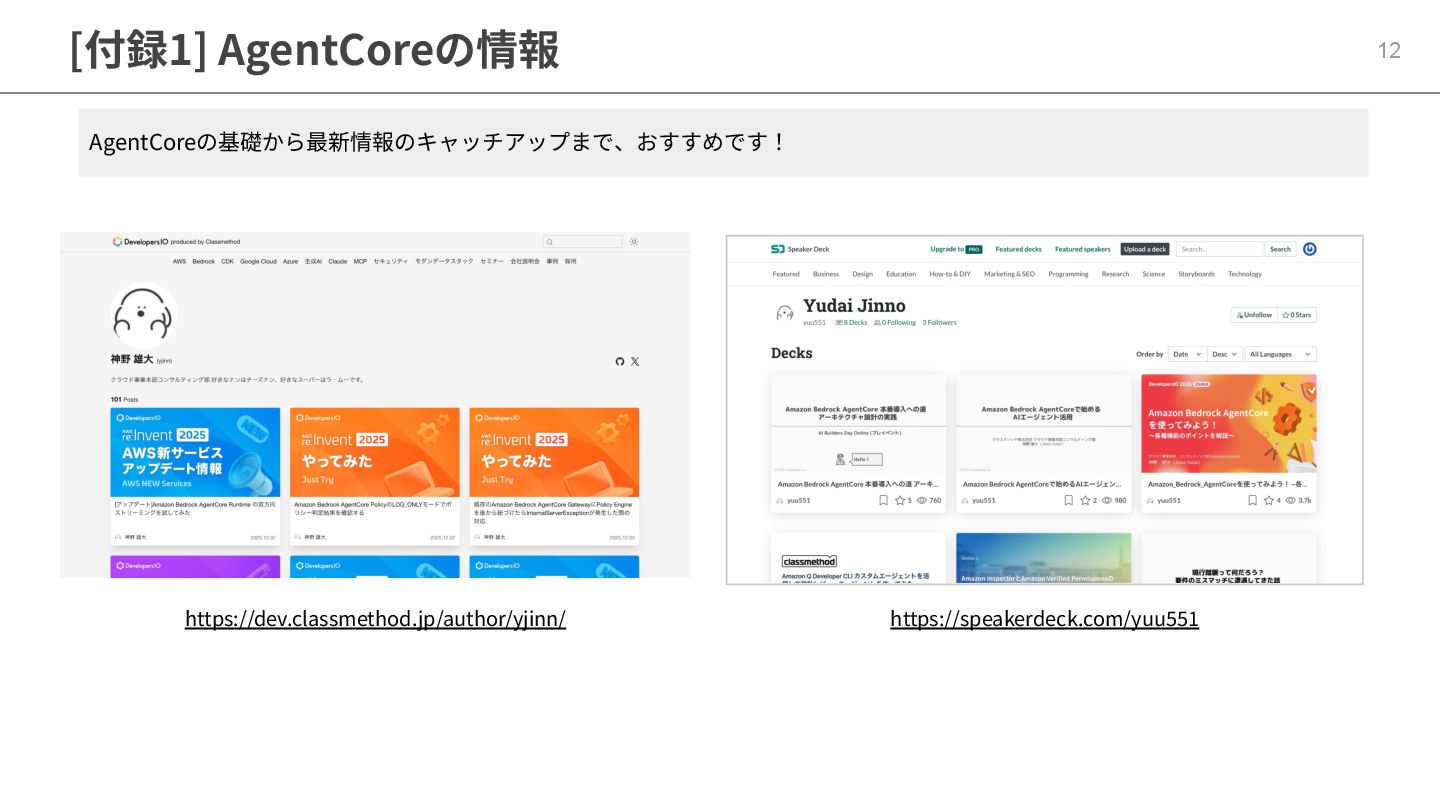
Task: Click the eye views icon beside 760
Action: coord(921,500)
